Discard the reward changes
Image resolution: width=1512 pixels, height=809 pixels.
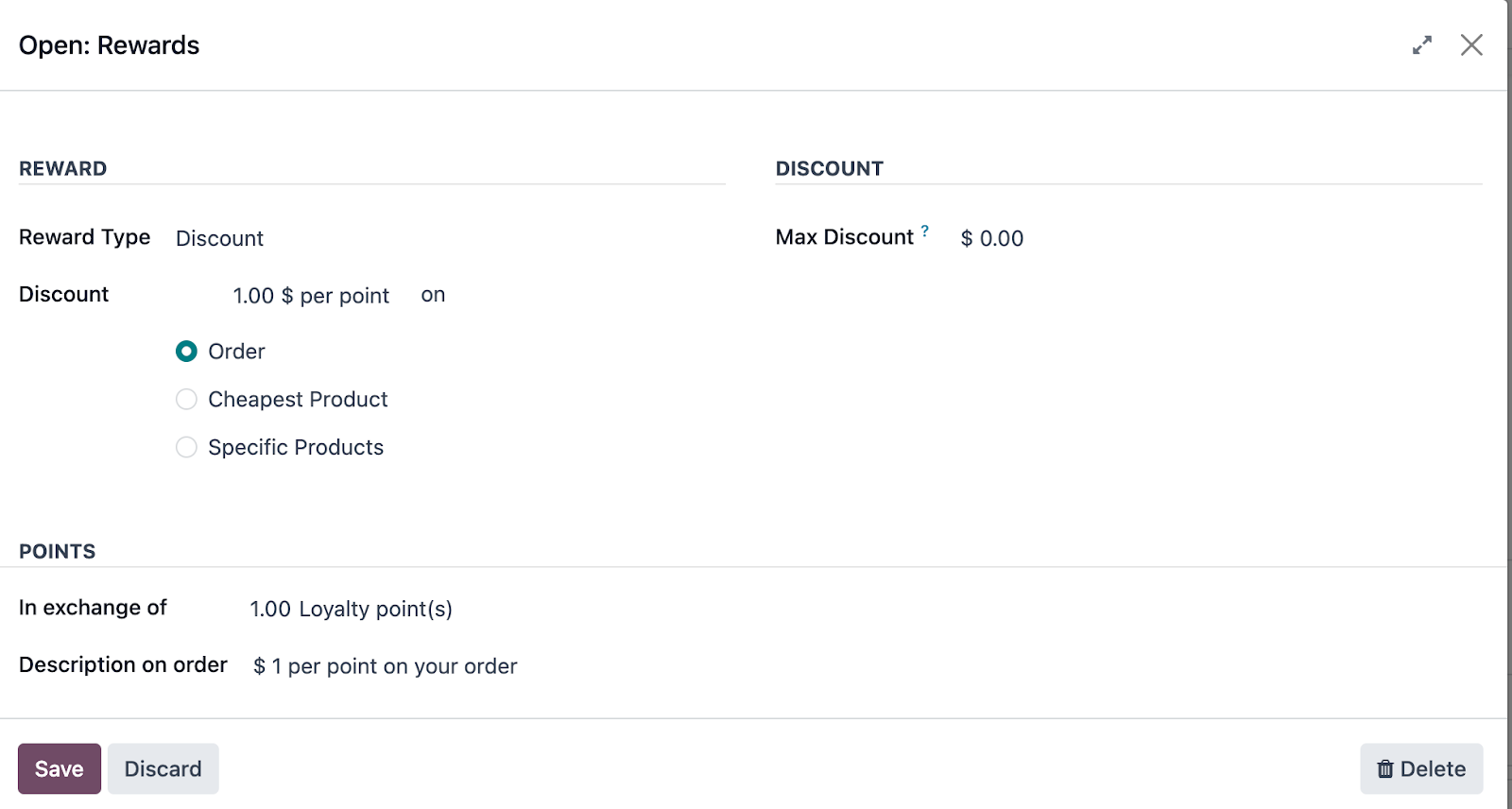(x=163, y=768)
